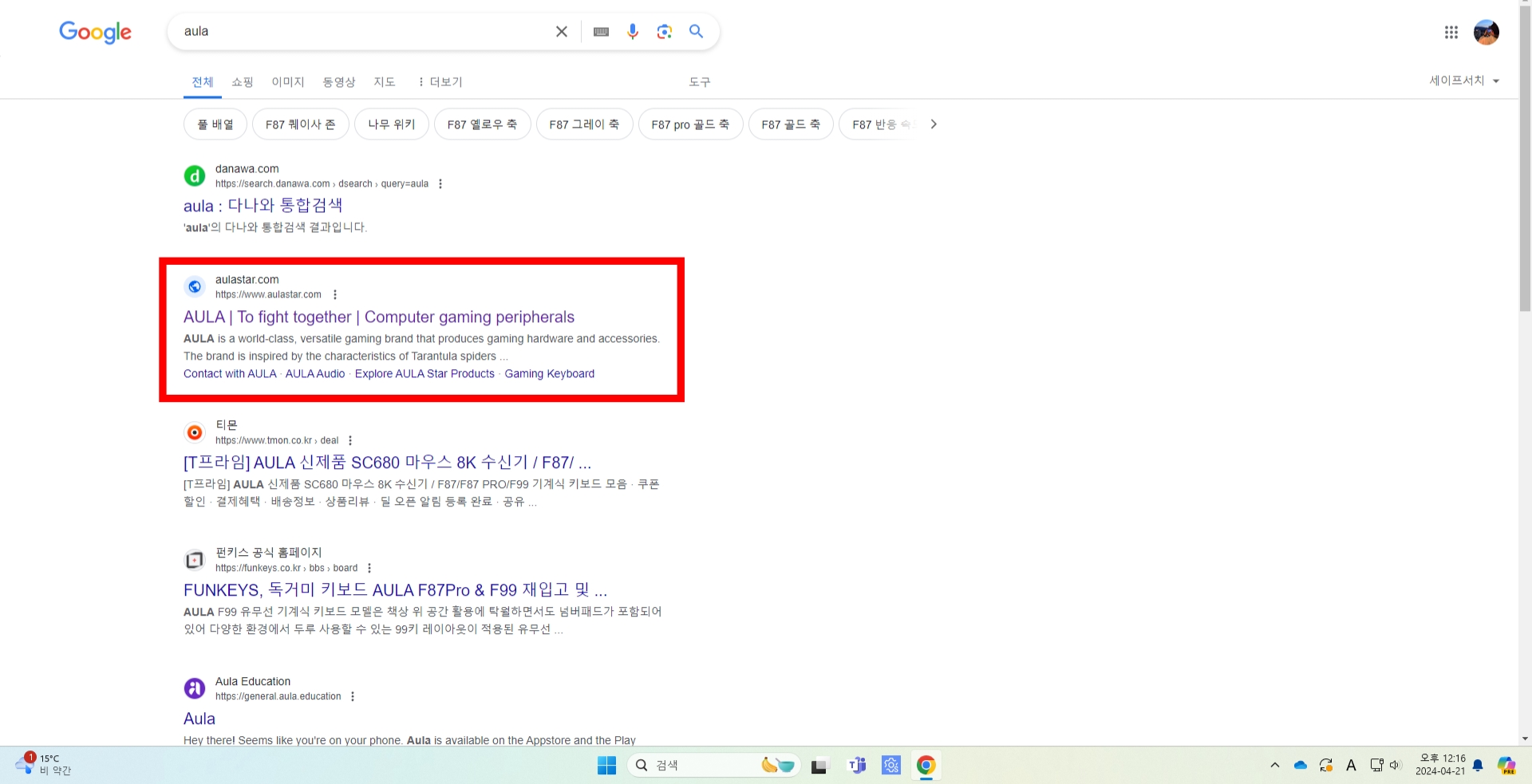Screen dimensions: 1532x784
Task: Select the 나무 위키 chip
Action: (392, 124)
